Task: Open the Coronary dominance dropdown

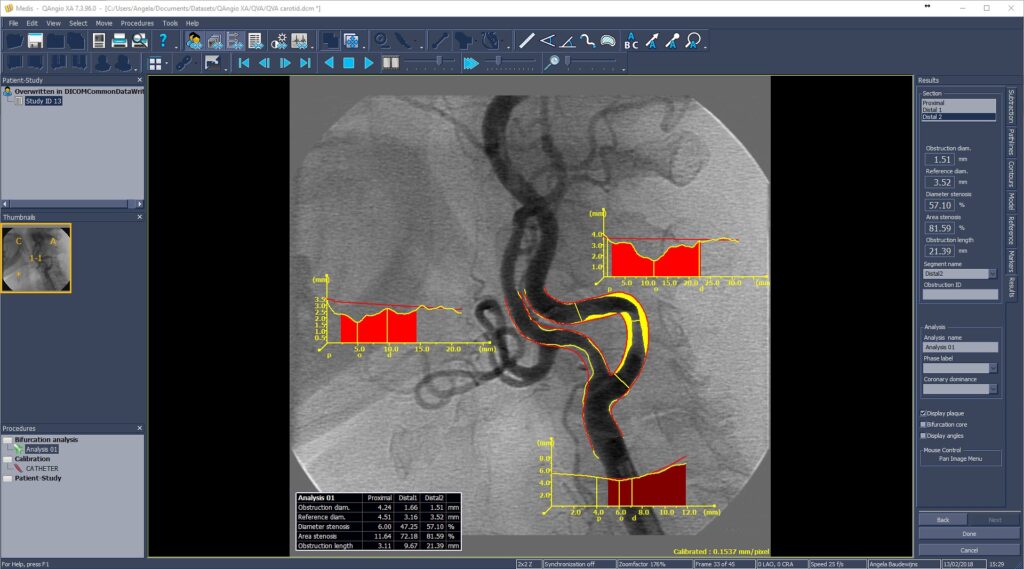Action: click(x=992, y=389)
